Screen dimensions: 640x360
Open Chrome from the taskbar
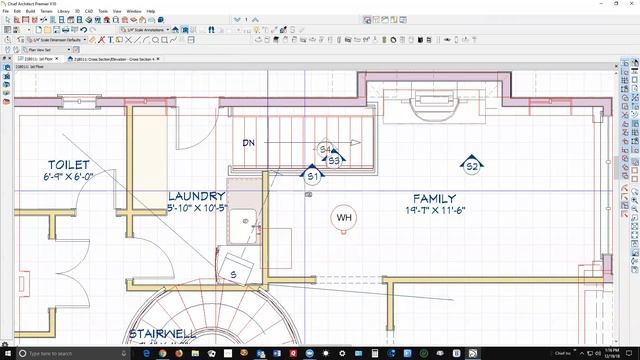tap(162, 353)
